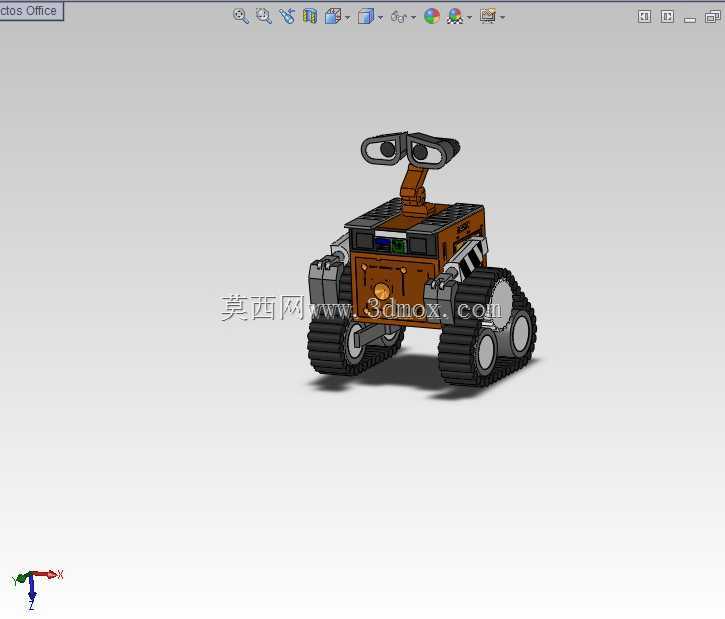
Task: Click the Apply Scene sphere icon
Action: [x=455, y=16]
